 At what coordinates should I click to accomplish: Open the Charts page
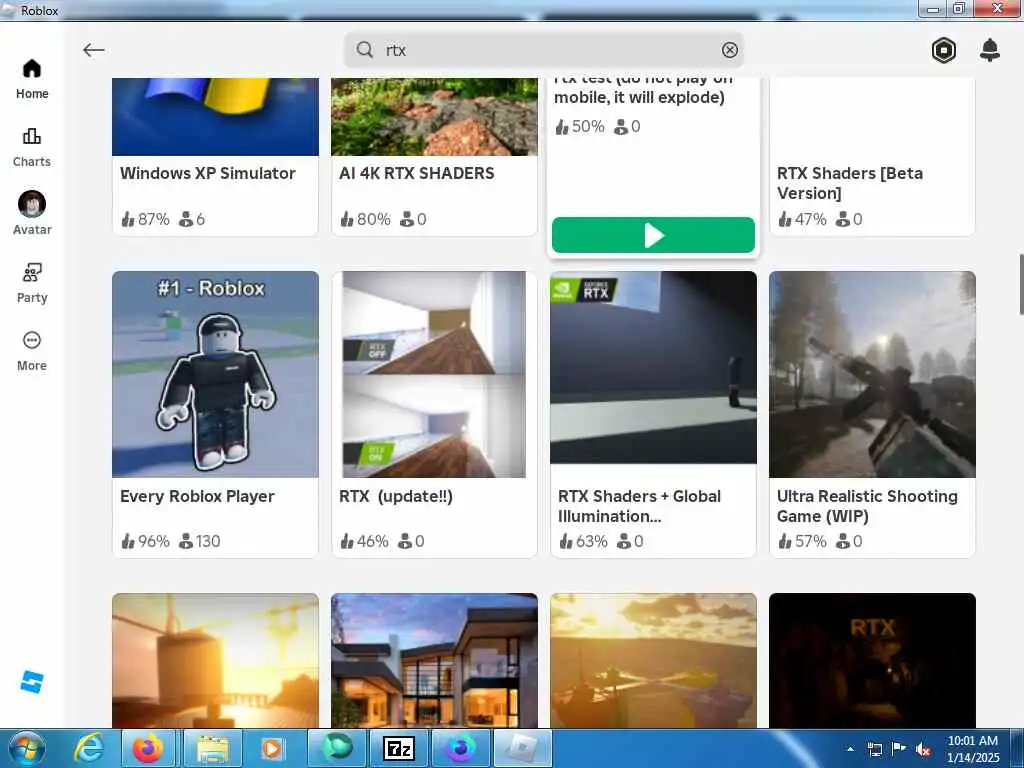click(x=32, y=148)
